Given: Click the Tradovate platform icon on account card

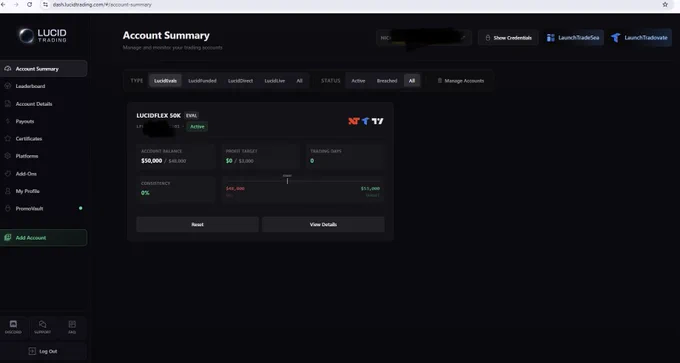Looking at the screenshot, I should coord(366,121).
